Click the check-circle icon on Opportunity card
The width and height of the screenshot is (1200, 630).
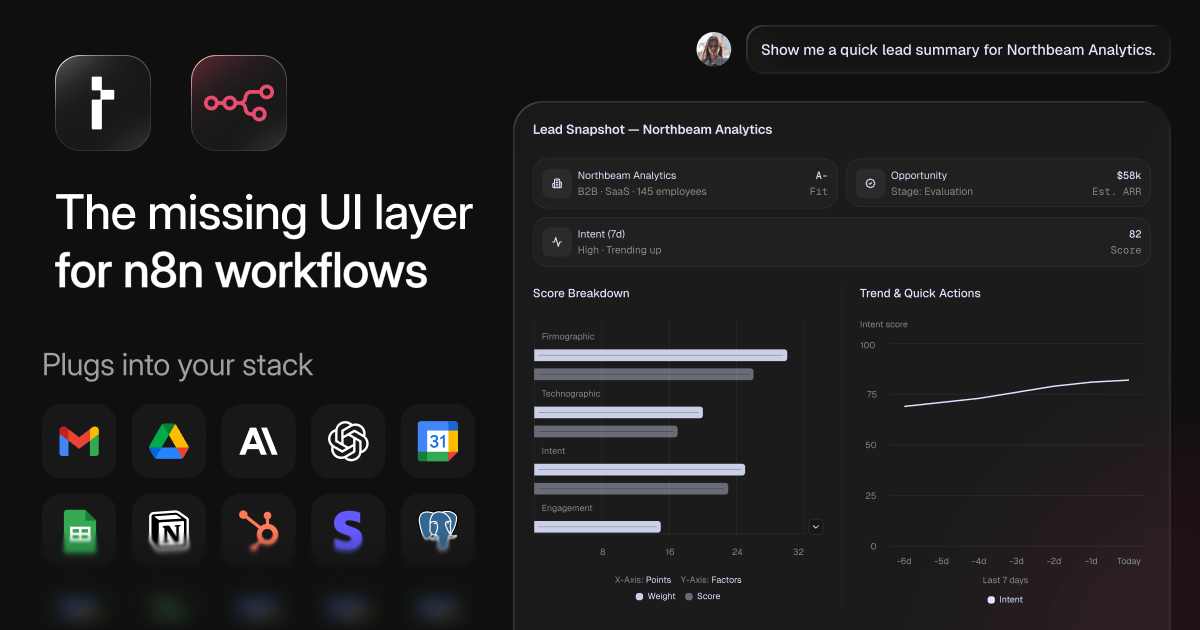[x=870, y=183]
